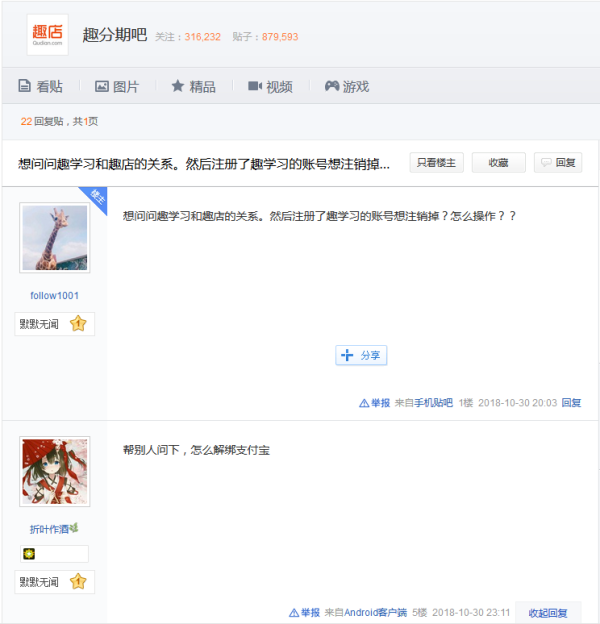The image size is (600, 624).
Task: Click 回复 on the 1楼 post
Action: pyautogui.click(x=571, y=403)
